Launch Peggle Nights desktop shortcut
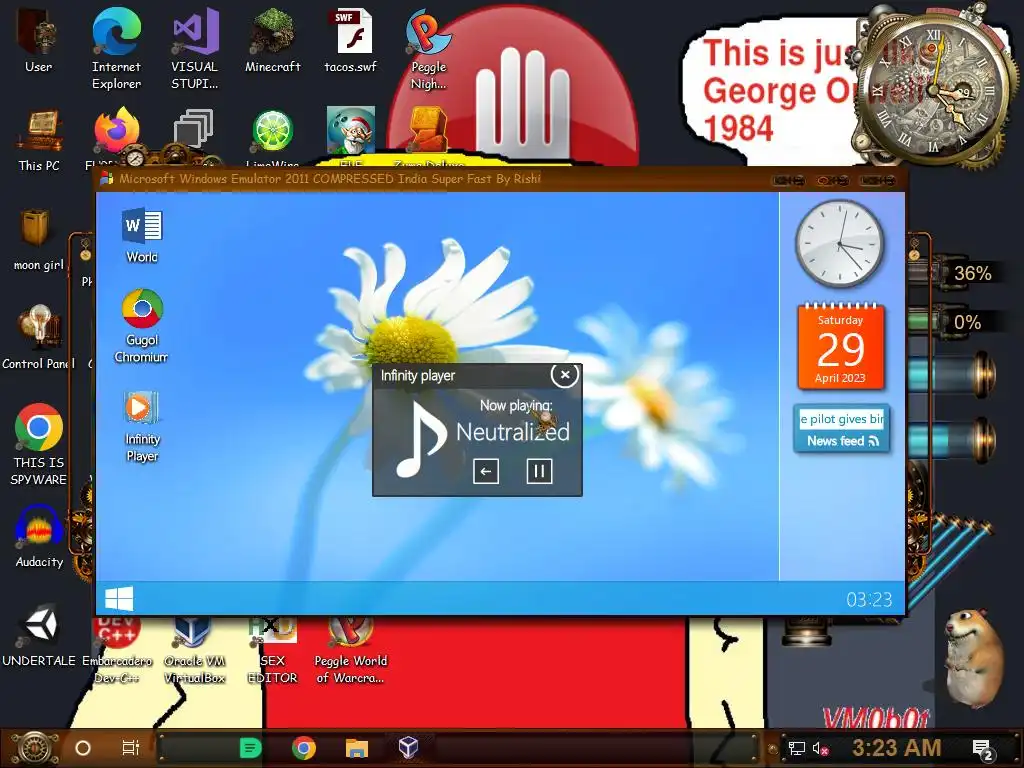 pyautogui.click(x=428, y=47)
